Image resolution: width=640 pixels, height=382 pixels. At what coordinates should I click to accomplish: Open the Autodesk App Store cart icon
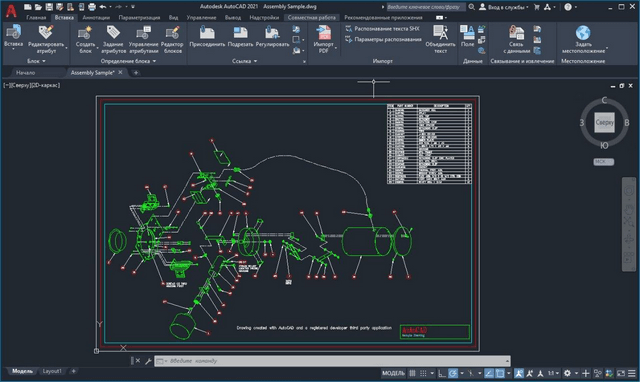tap(537, 7)
